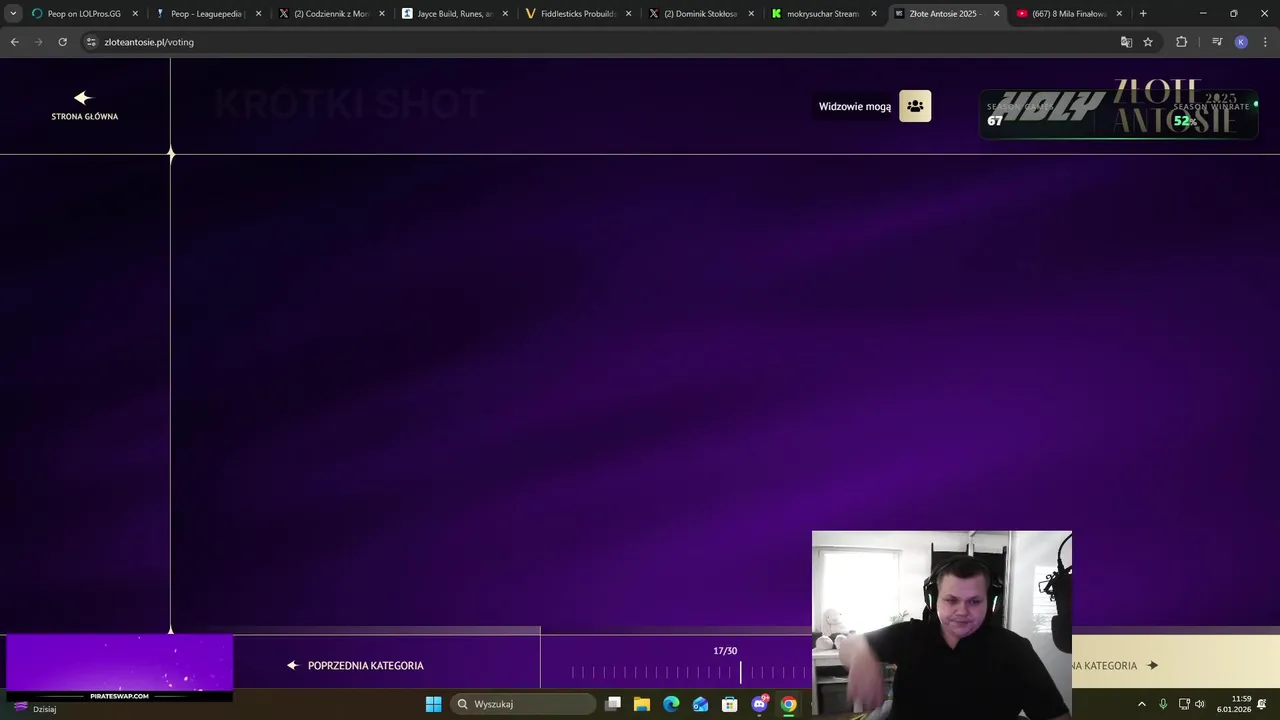Expand the tab search dropdown arrow

coord(13,14)
